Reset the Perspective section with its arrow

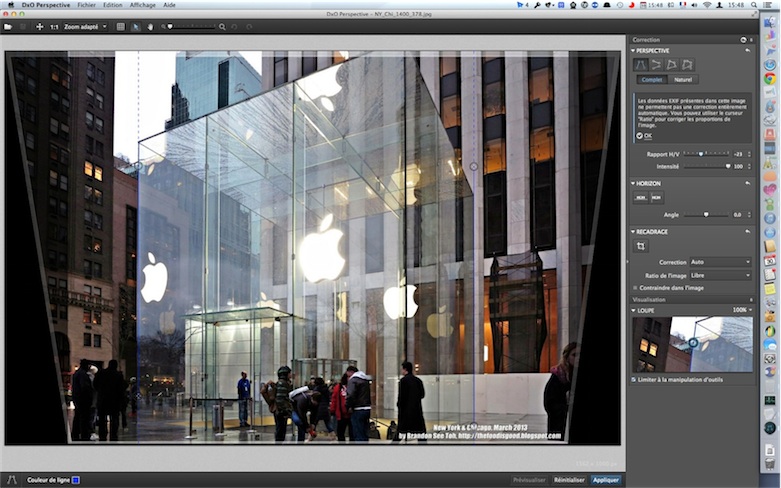pos(748,51)
